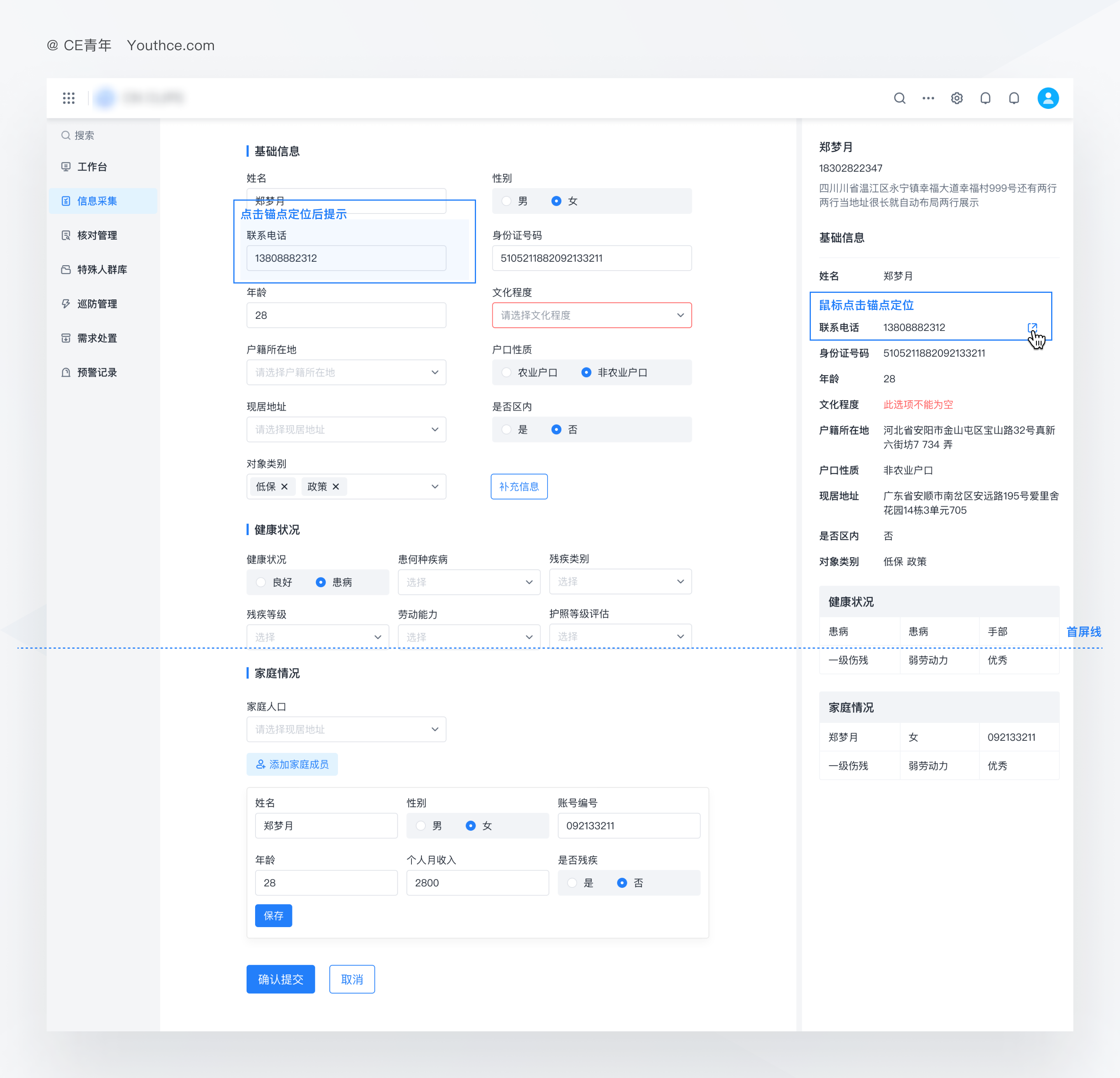The width and height of the screenshot is (1120, 1078).
Task: Click the 广东省安顺市 现居地址 text
Action: tap(971, 503)
